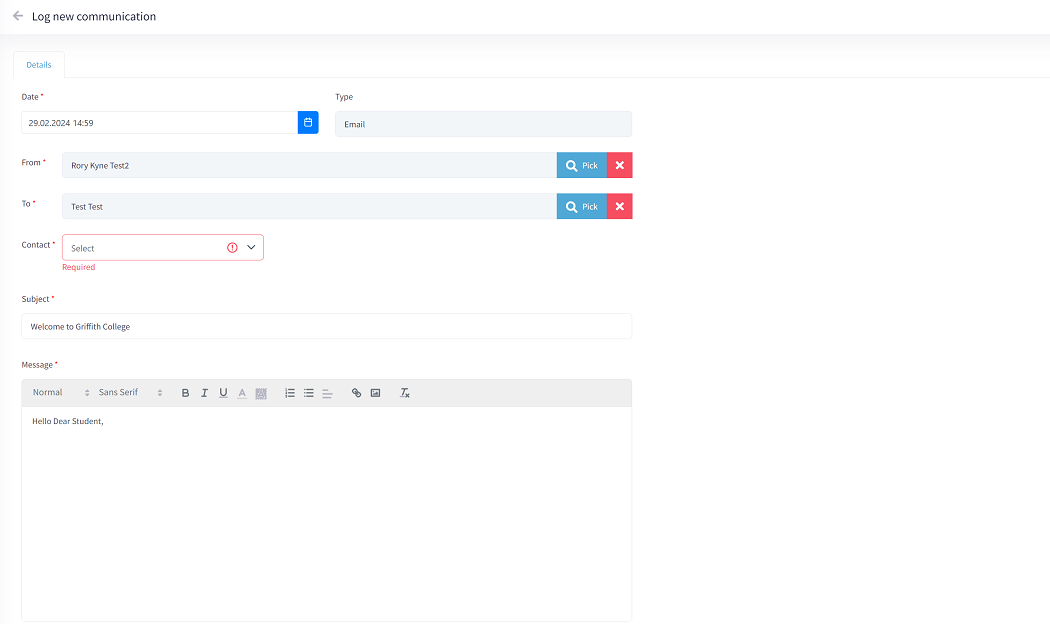Image resolution: width=1050 pixels, height=624 pixels.
Task: Clear the From field with red X
Action: (x=619, y=165)
